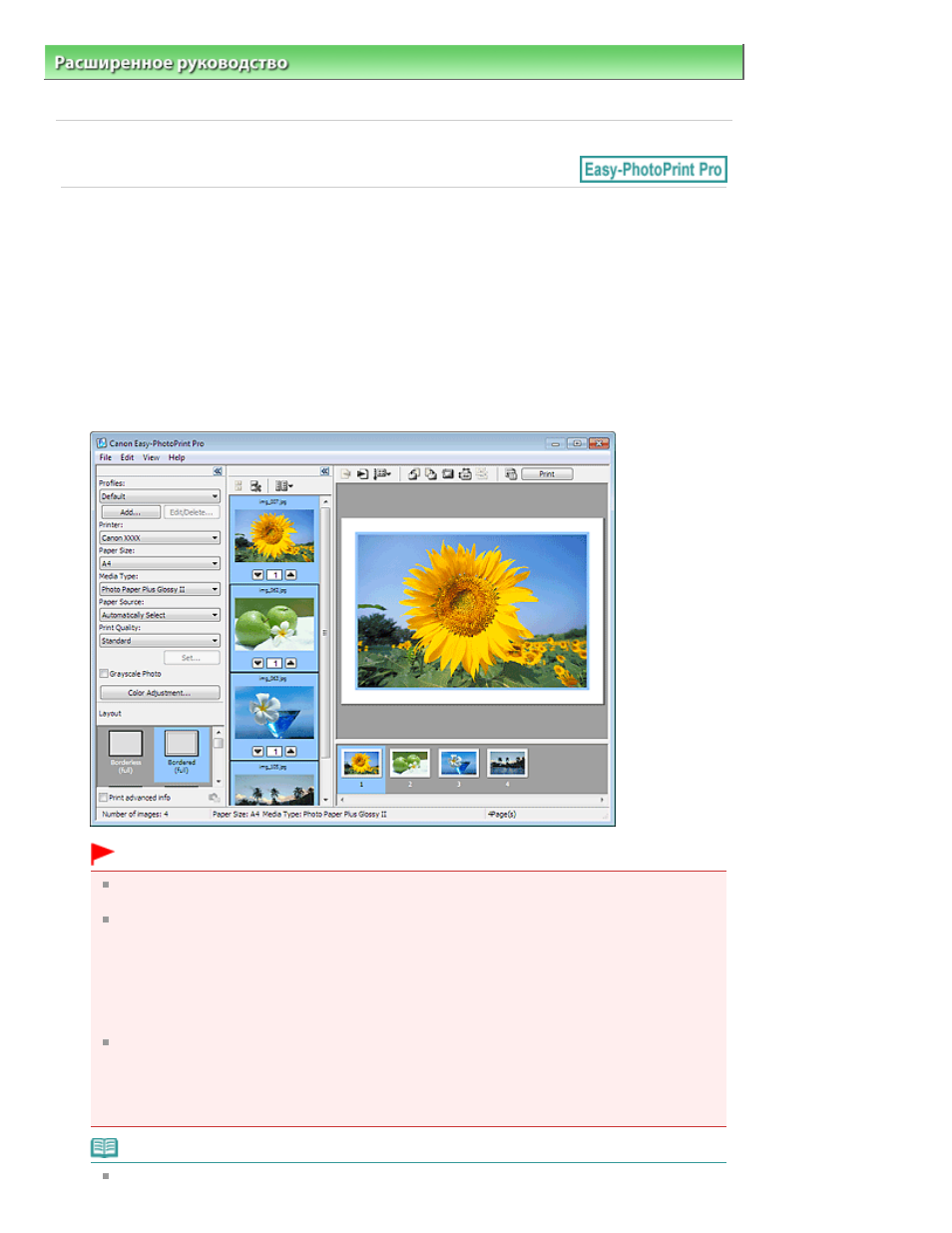Open the Media Type dropdown
This screenshot has height=1233, width=952.
[x=160, y=590]
